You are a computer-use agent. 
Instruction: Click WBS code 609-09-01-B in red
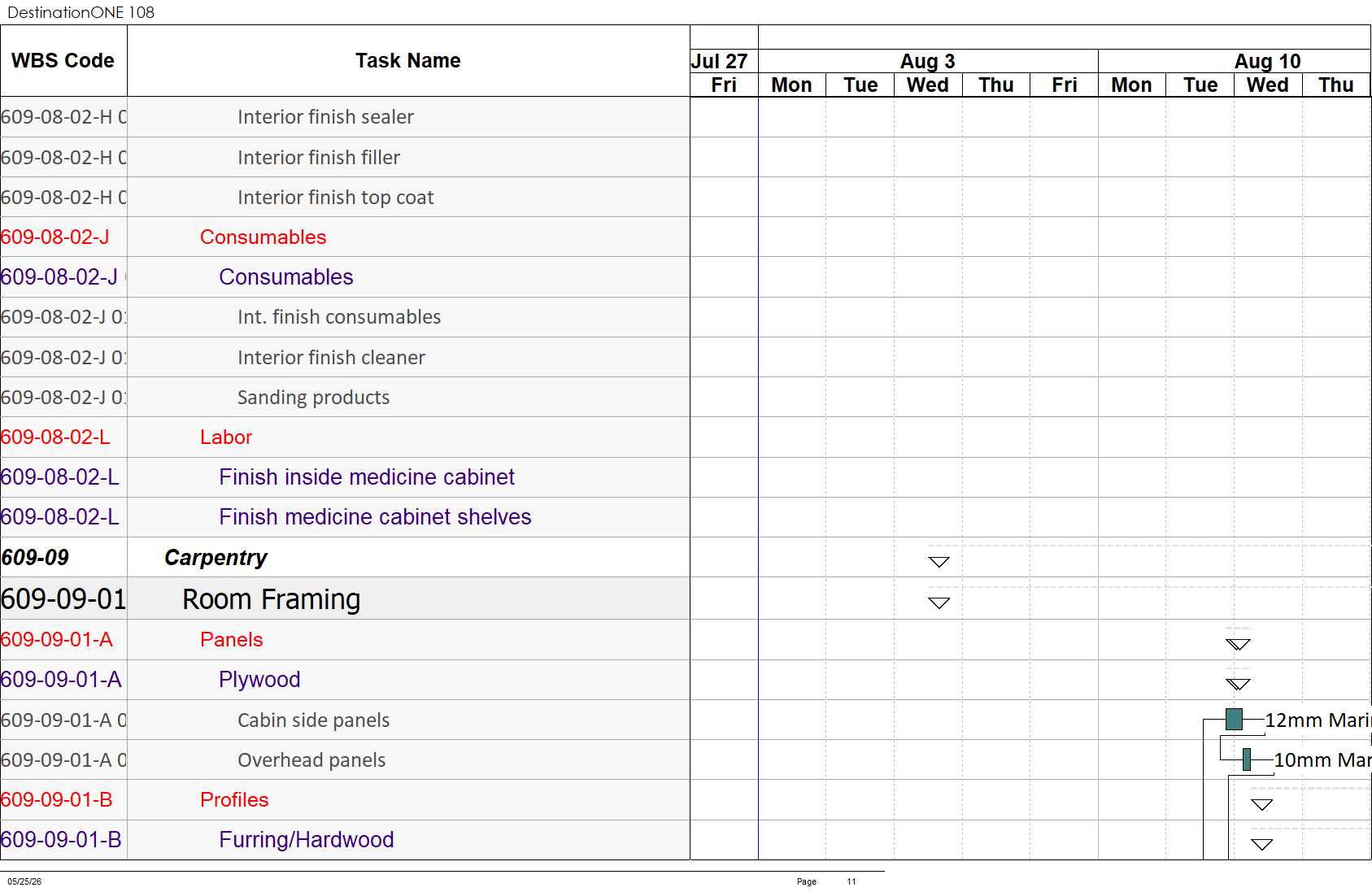(57, 800)
